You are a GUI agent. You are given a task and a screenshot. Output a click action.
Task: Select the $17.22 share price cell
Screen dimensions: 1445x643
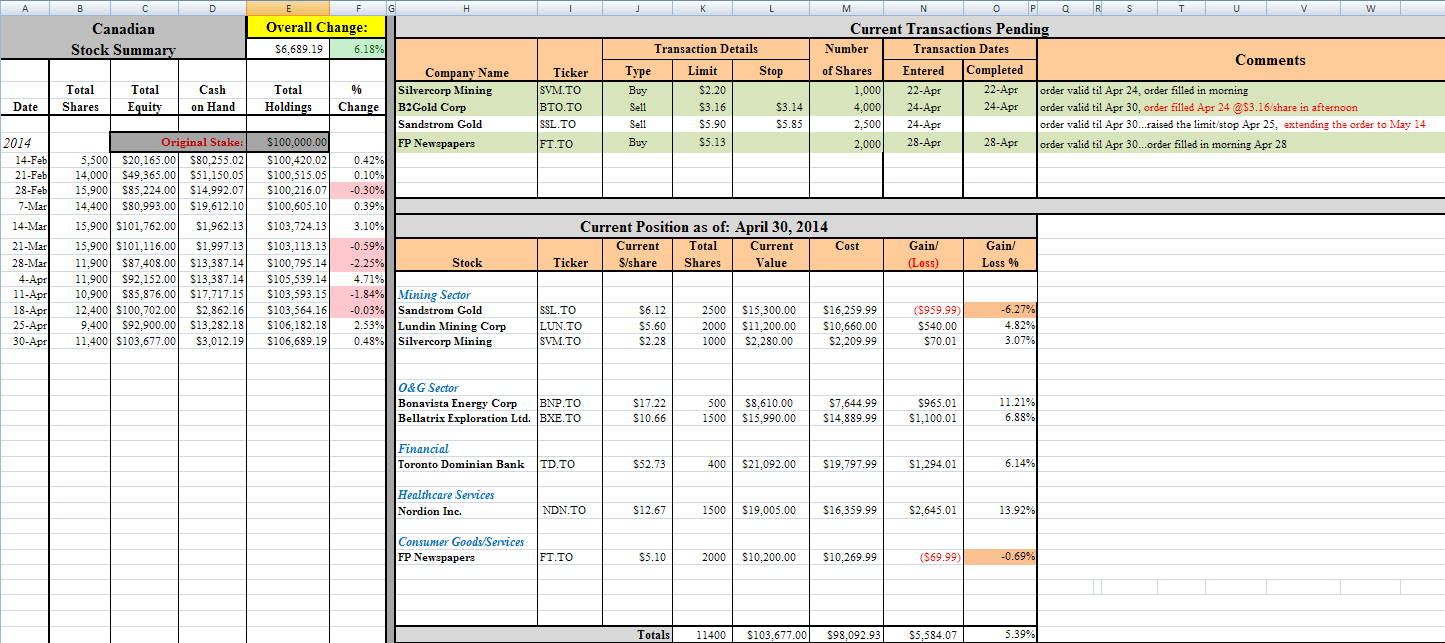point(637,403)
